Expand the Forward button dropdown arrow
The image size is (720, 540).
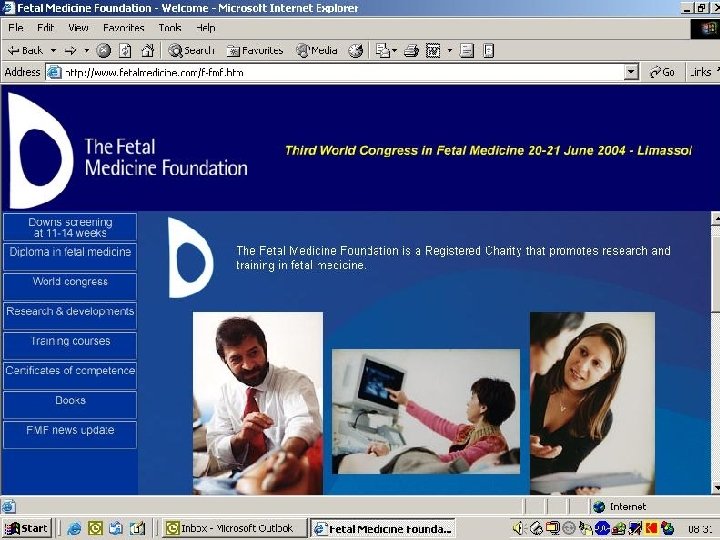tap(86, 51)
